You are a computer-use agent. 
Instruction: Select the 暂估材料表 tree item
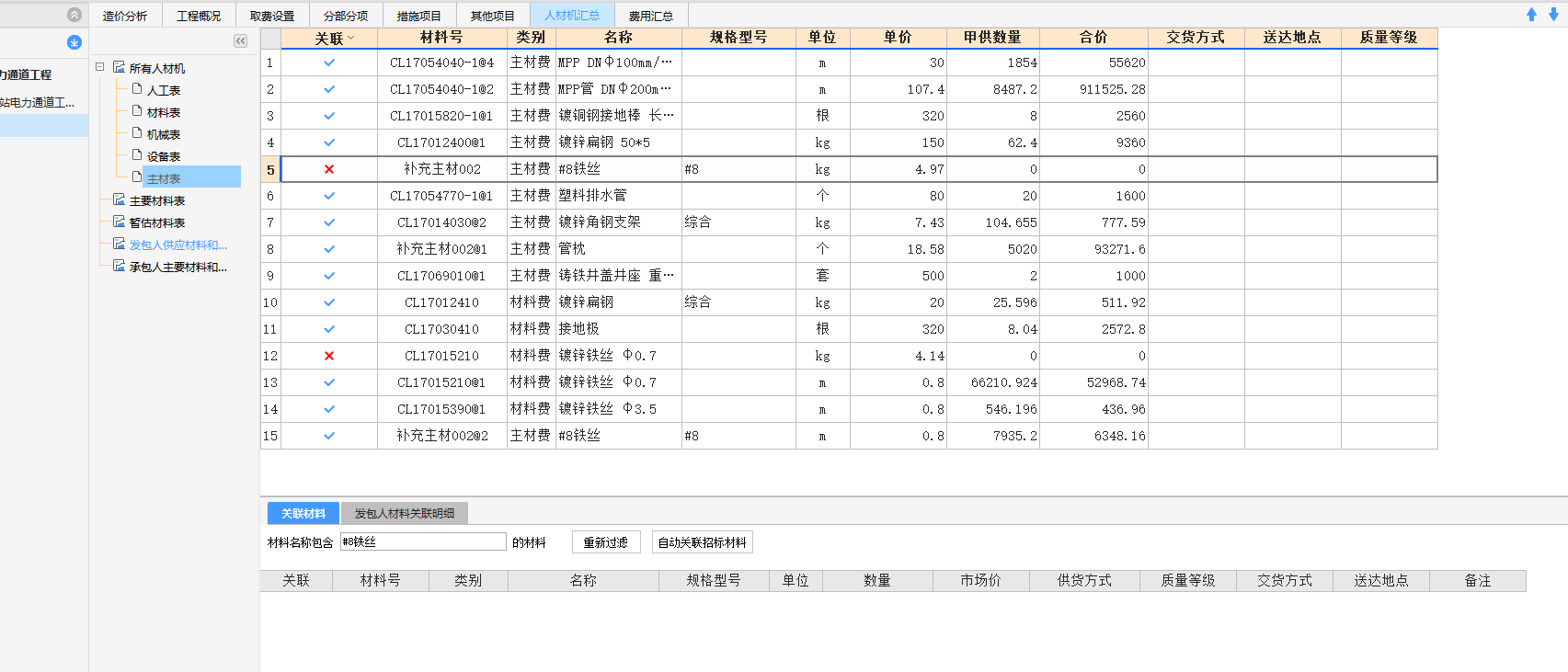(157, 222)
